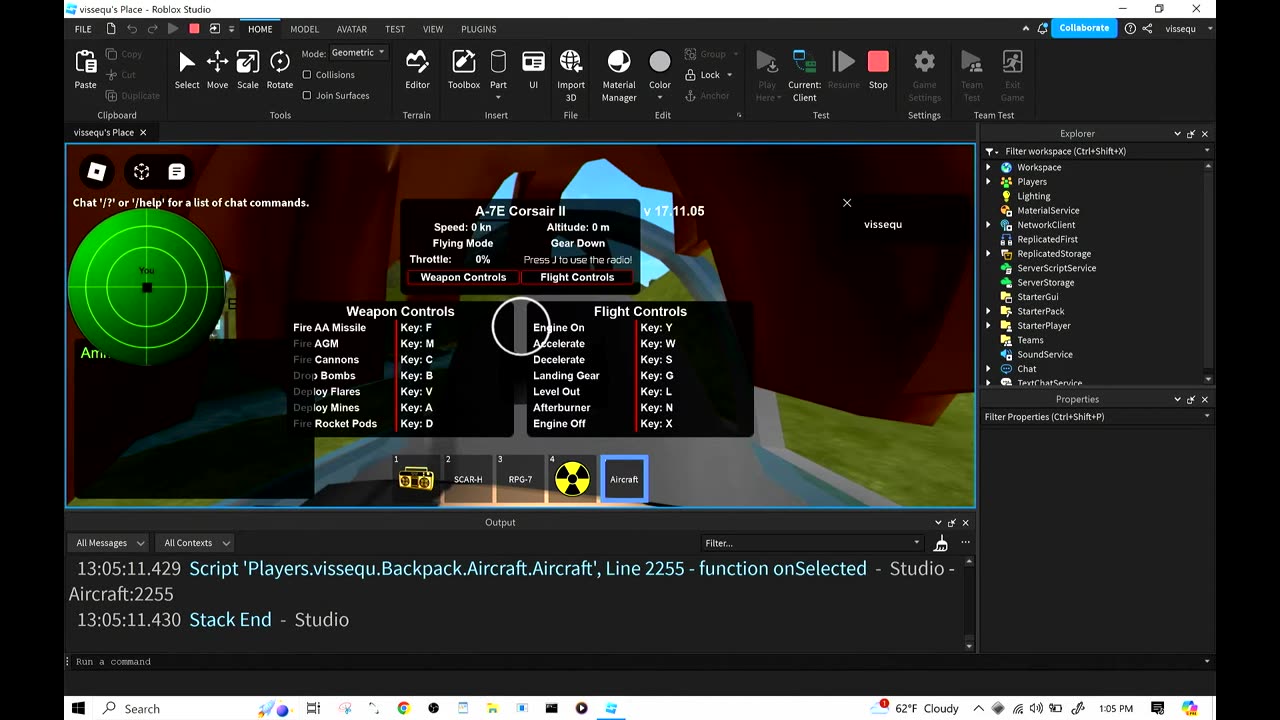Open the FILE menu
The width and height of the screenshot is (1280, 720).
83,29
